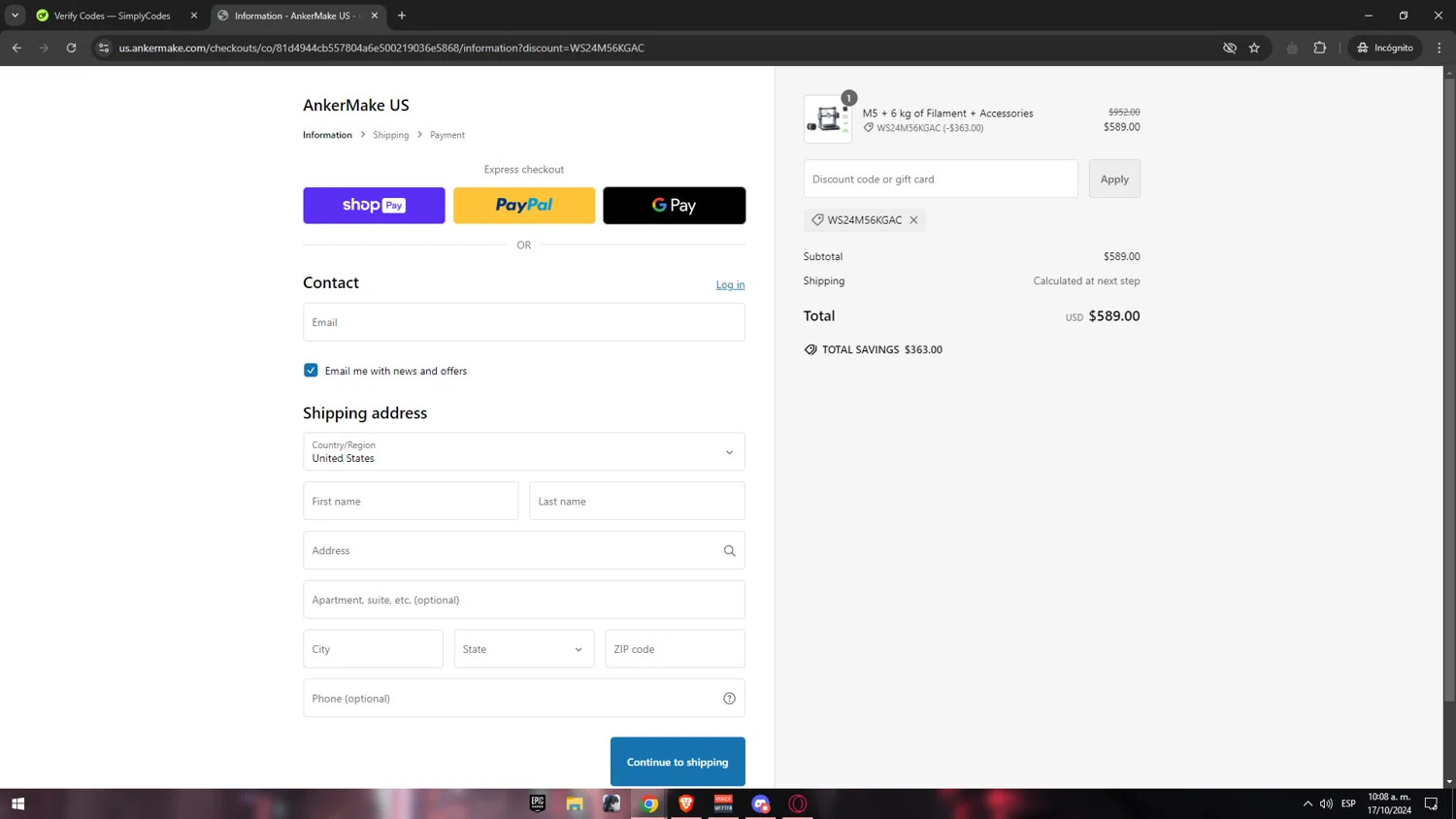Screen dimensions: 1456x819
Task: Open Epic Games launcher in taskbar
Action: pos(538,803)
